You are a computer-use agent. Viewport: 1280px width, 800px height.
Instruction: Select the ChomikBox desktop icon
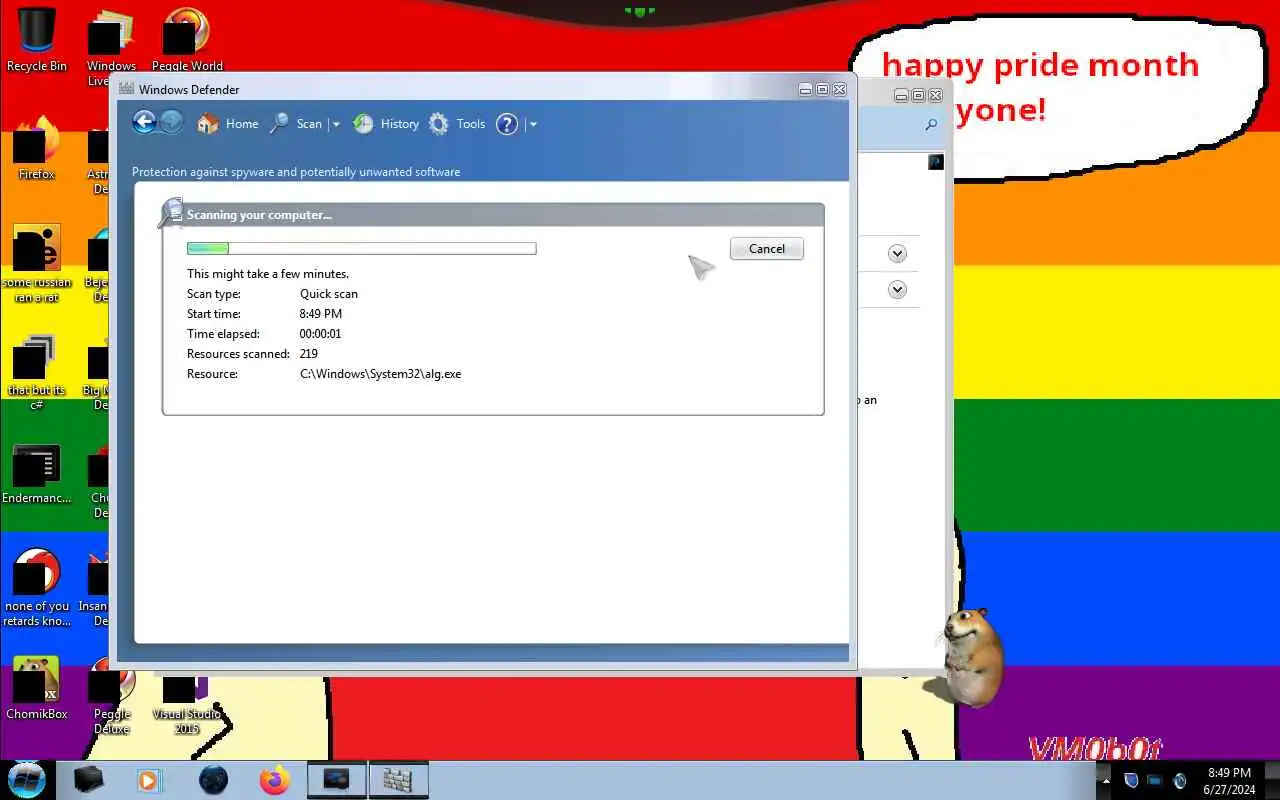[37, 688]
